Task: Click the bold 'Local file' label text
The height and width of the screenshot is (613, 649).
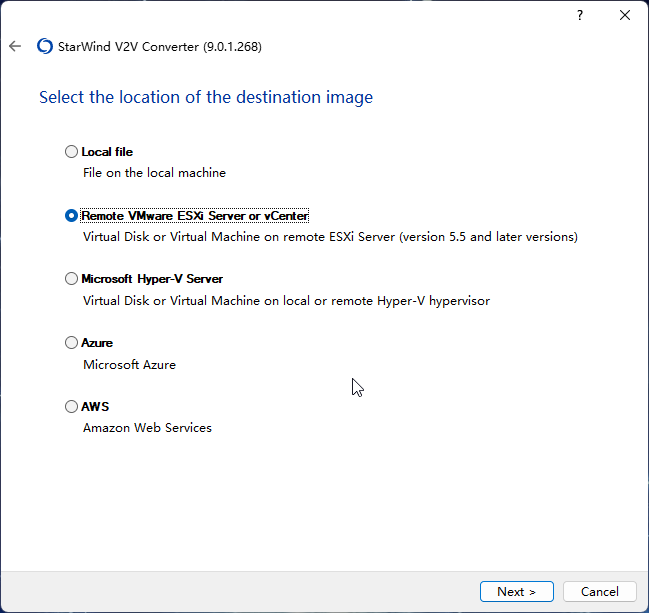Action: [x=107, y=152]
